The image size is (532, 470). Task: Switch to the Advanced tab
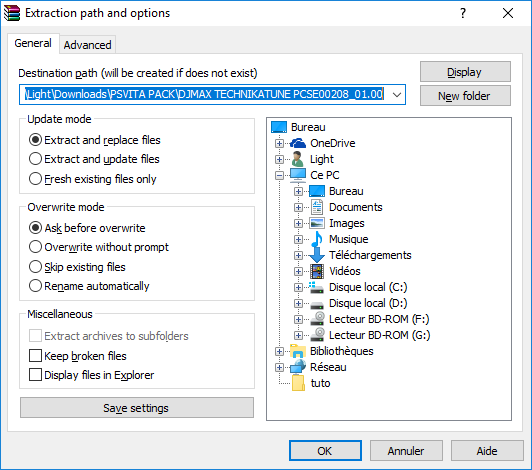click(88, 44)
